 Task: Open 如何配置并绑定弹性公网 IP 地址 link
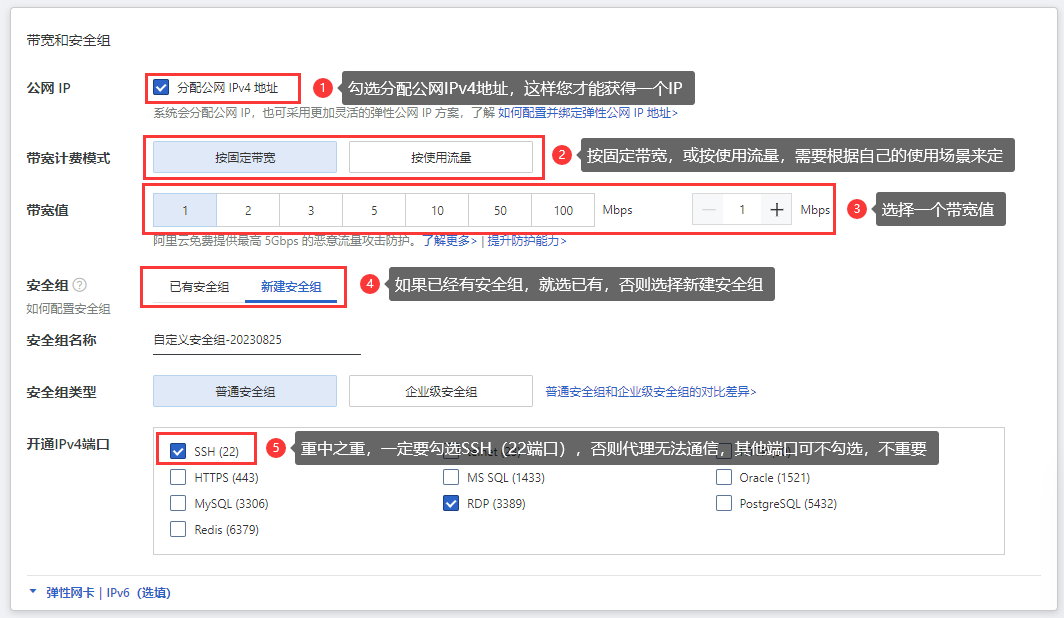[588, 114]
